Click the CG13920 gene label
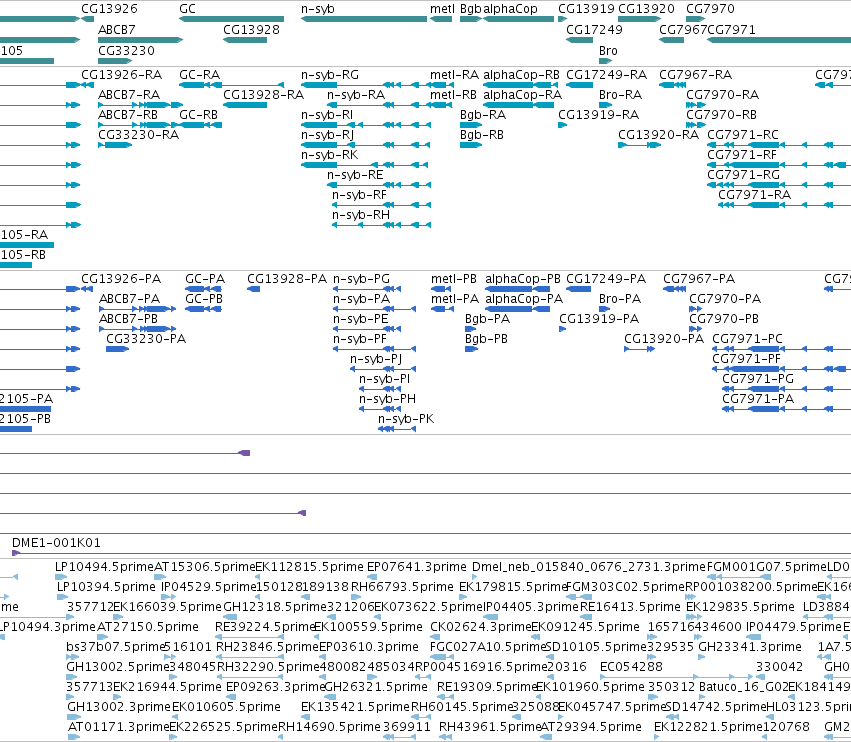Screen dimensions: 851x742 point(646,9)
